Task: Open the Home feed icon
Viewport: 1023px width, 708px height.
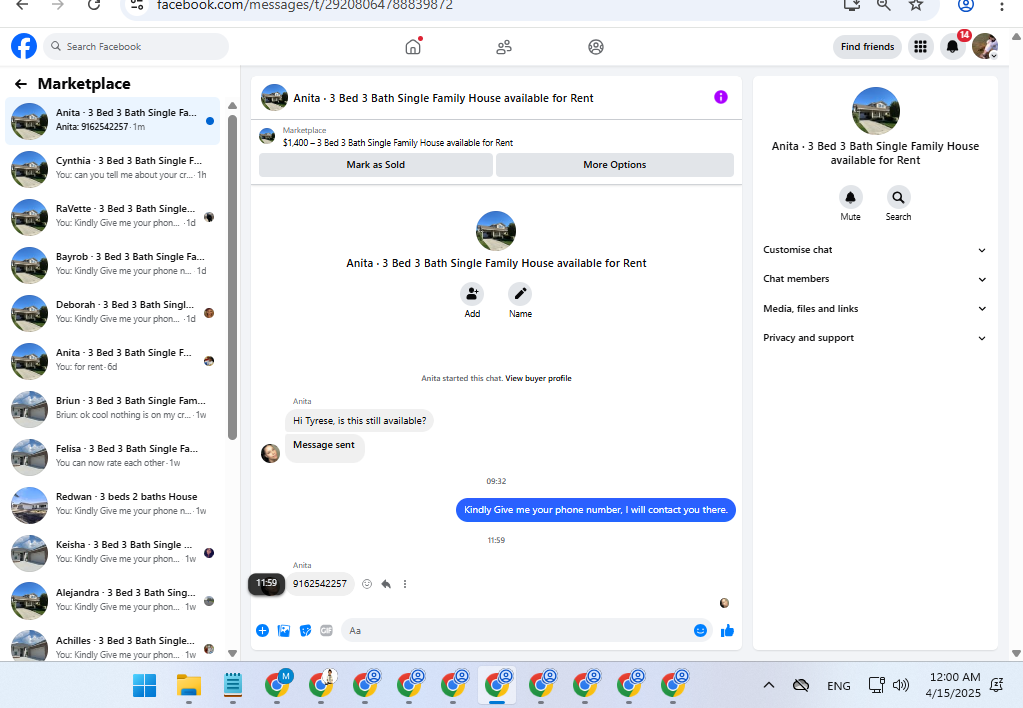Action: (x=413, y=47)
